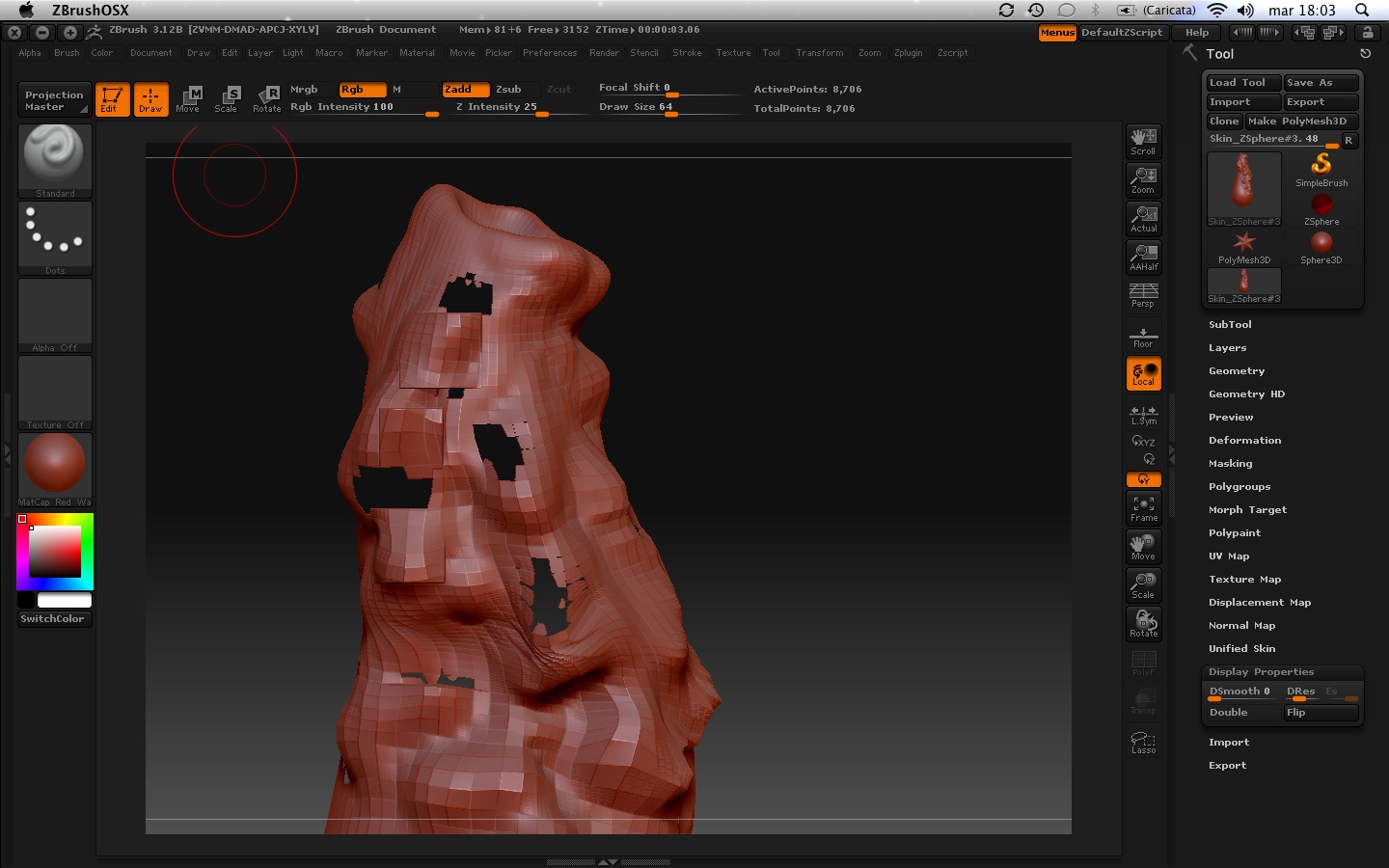Toggle Zadd sculpt mode

465,89
